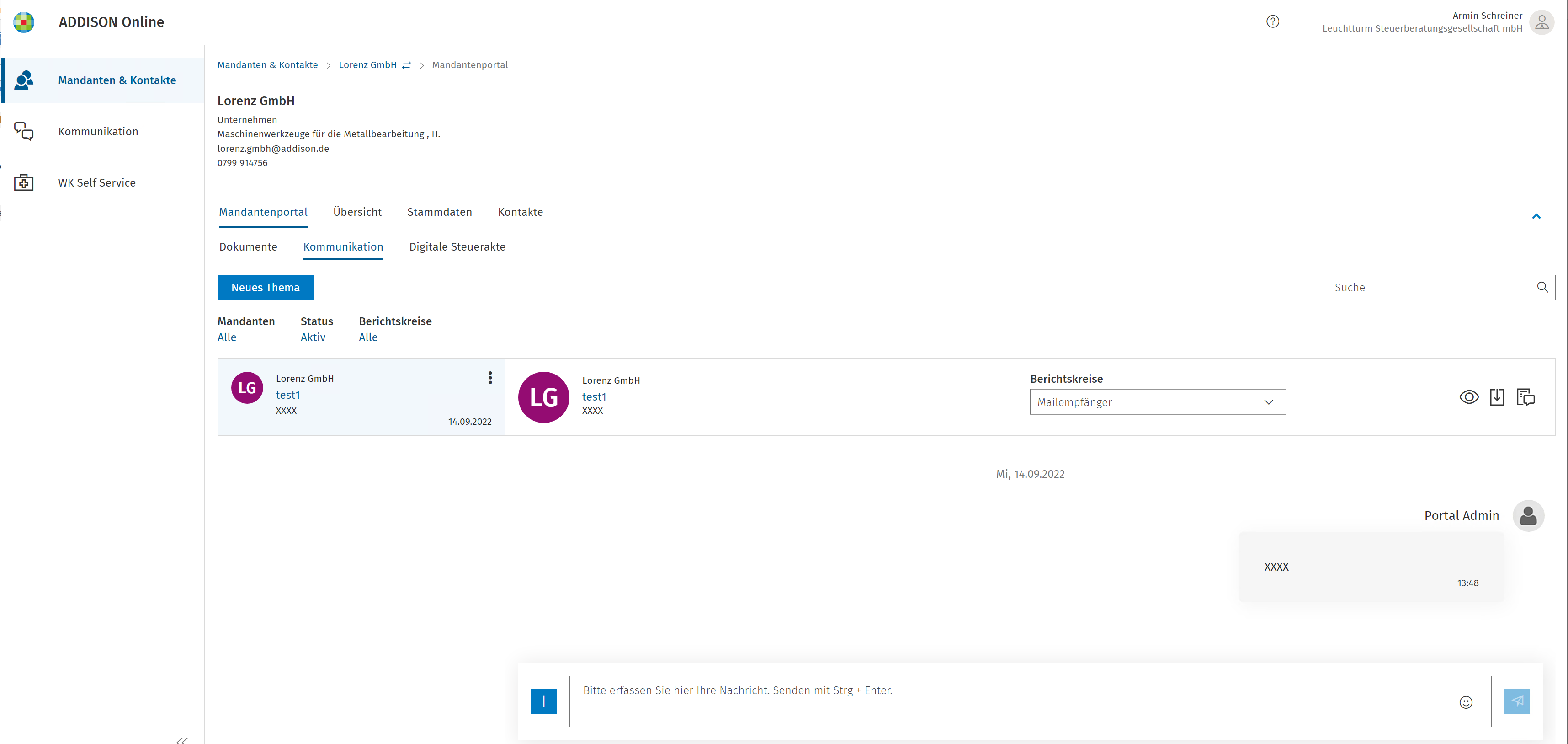The width and height of the screenshot is (1568, 744).
Task: Switch to the Dokumente sub-tab
Action: [248, 246]
